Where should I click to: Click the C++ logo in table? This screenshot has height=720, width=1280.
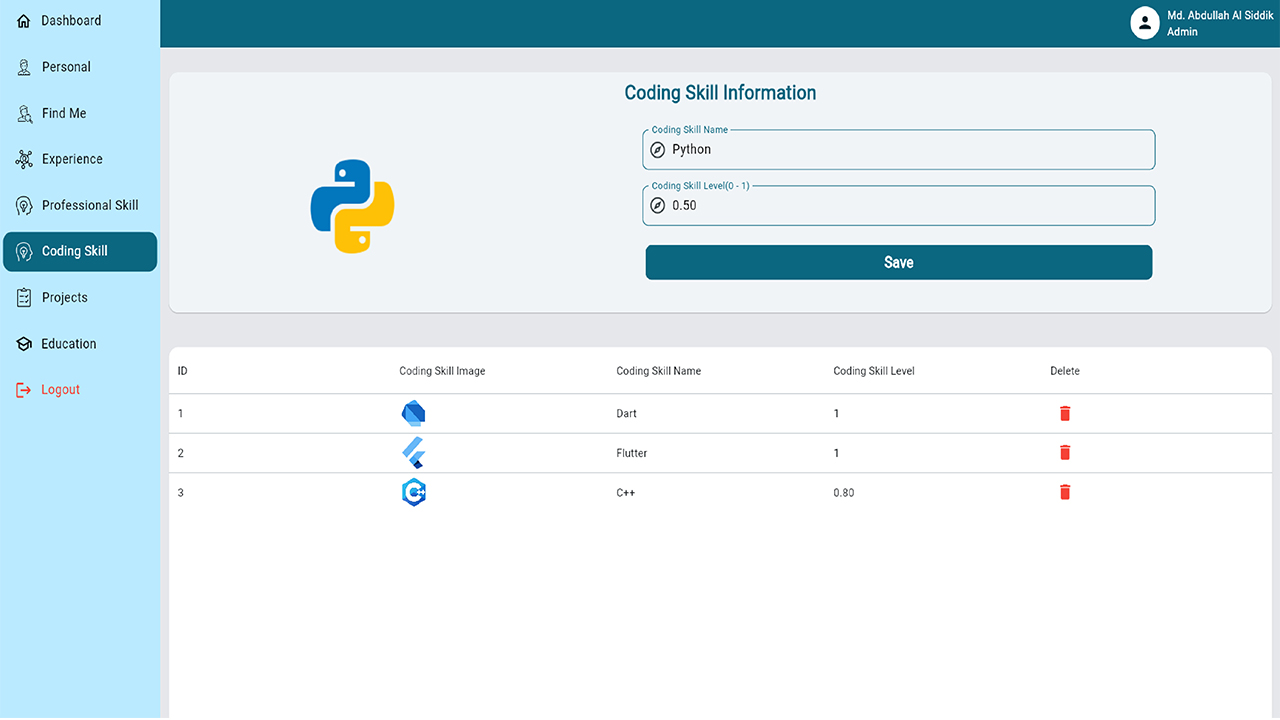(413, 492)
